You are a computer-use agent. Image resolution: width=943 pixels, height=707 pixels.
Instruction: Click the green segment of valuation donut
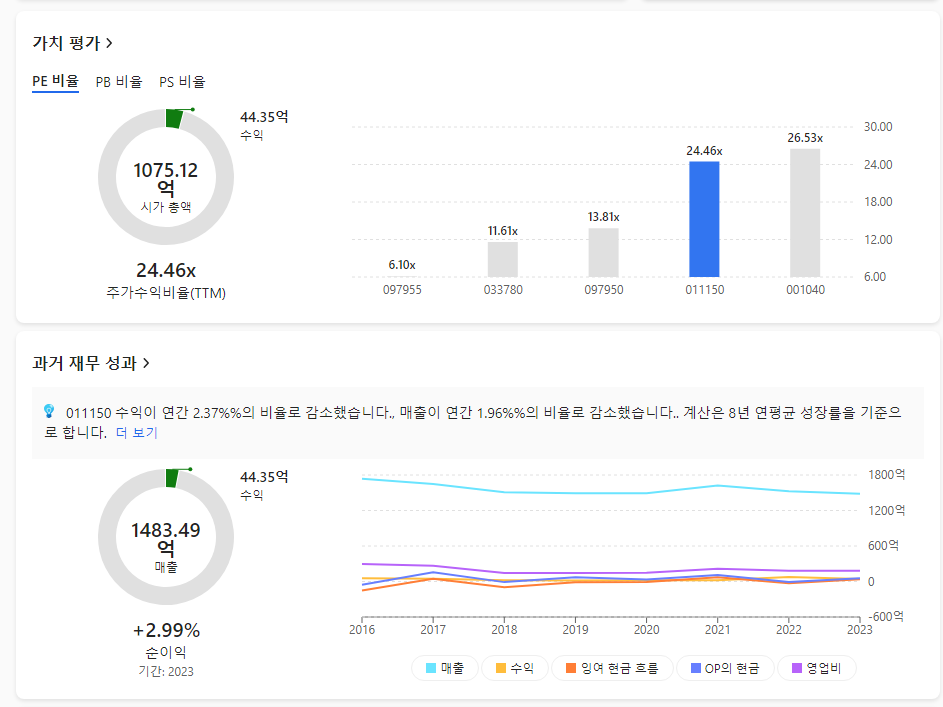tap(174, 118)
